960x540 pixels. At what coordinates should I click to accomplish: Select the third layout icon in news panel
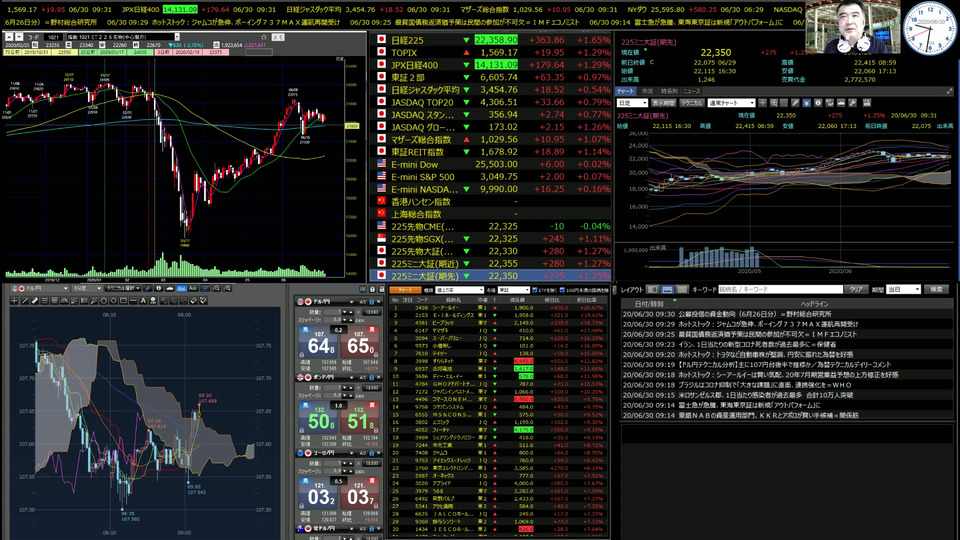tap(682, 290)
